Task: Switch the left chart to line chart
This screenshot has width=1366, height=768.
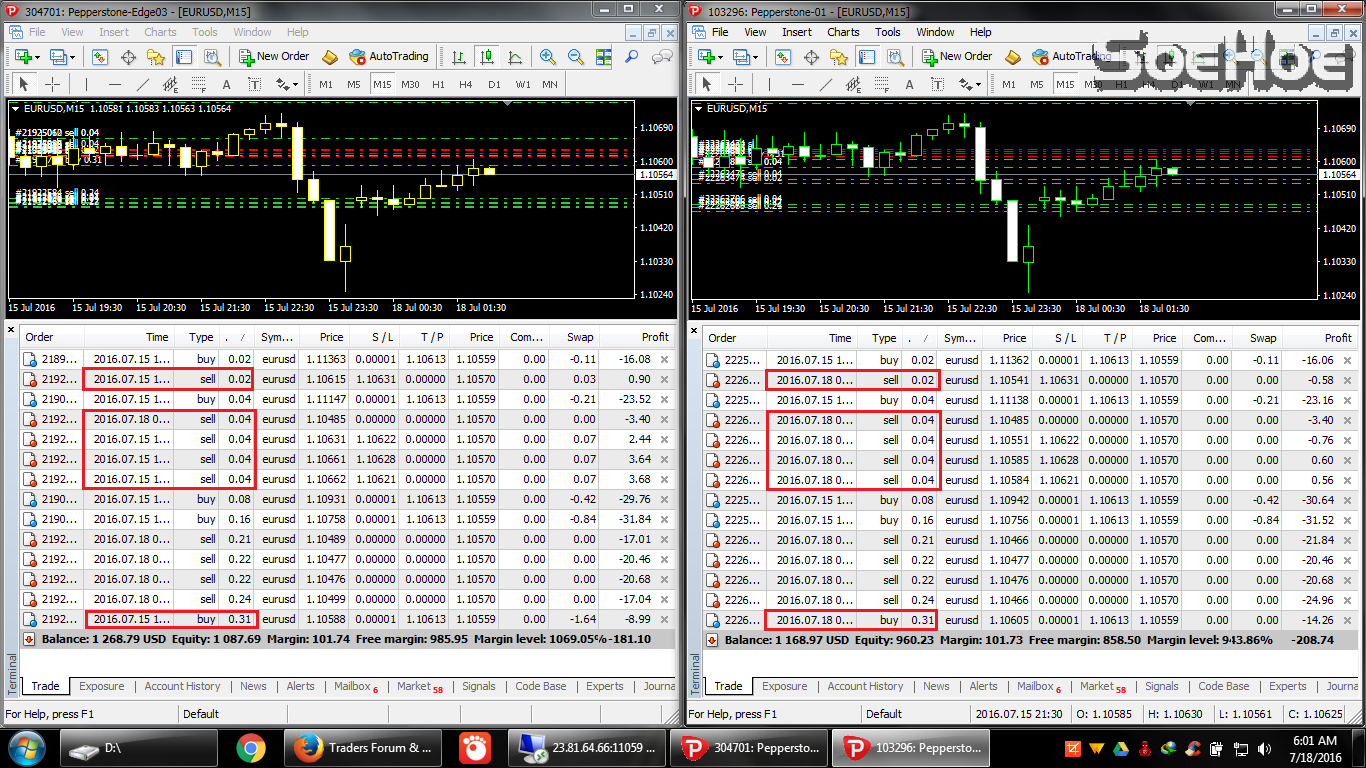Action: tap(512, 57)
